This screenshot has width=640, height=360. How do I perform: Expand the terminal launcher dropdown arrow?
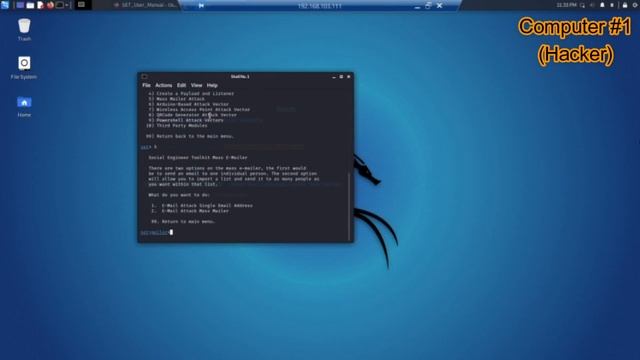(67, 5)
